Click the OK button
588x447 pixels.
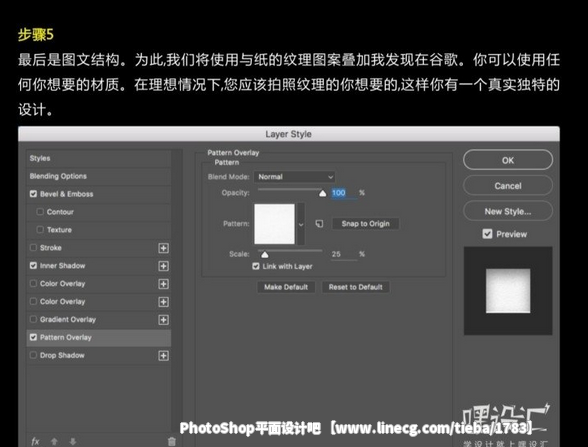(508, 160)
